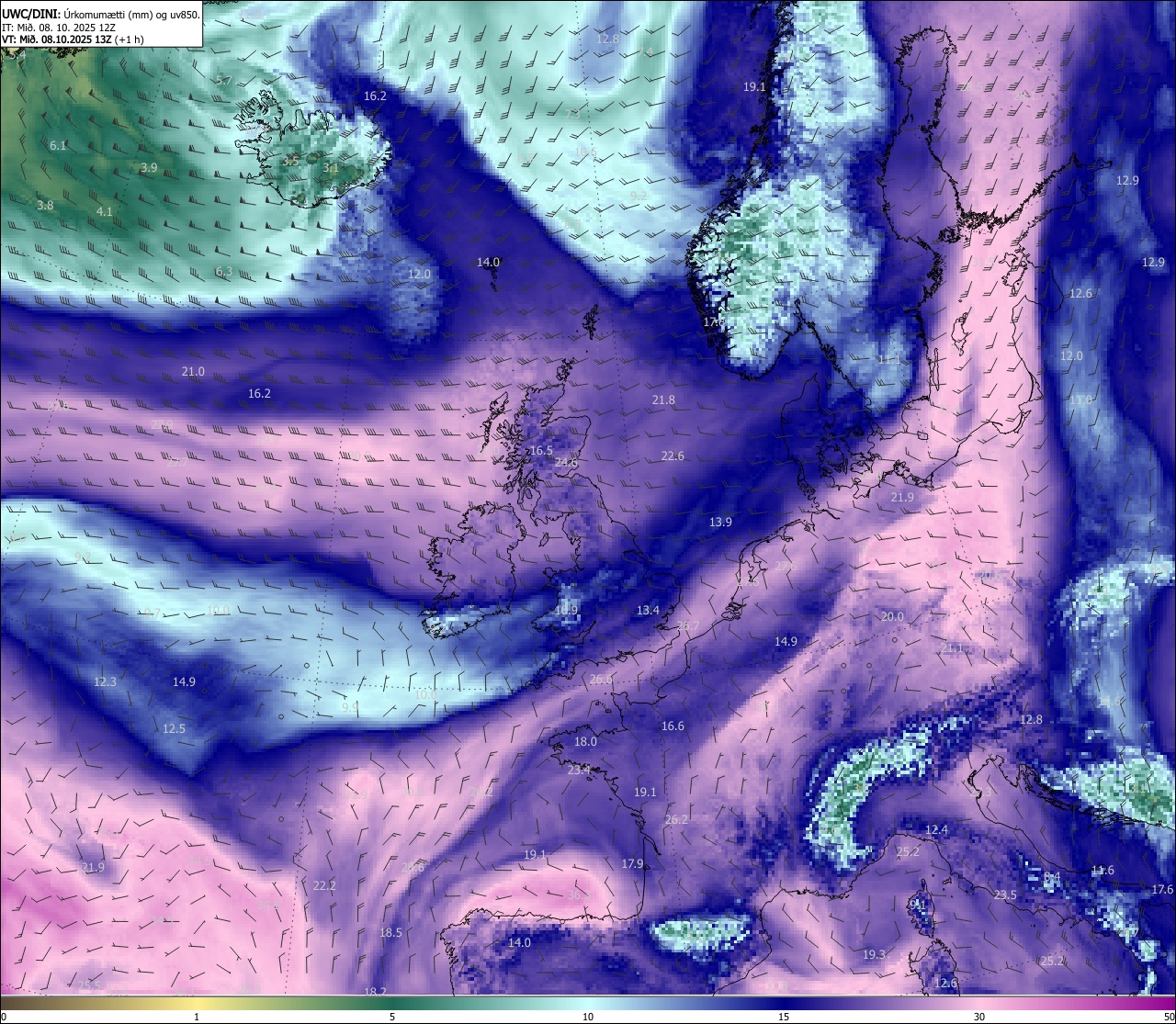The image size is (1176, 1024).
Task: Click the 1 label on color scale
Action: pyautogui.click(x=197, y=1017)
